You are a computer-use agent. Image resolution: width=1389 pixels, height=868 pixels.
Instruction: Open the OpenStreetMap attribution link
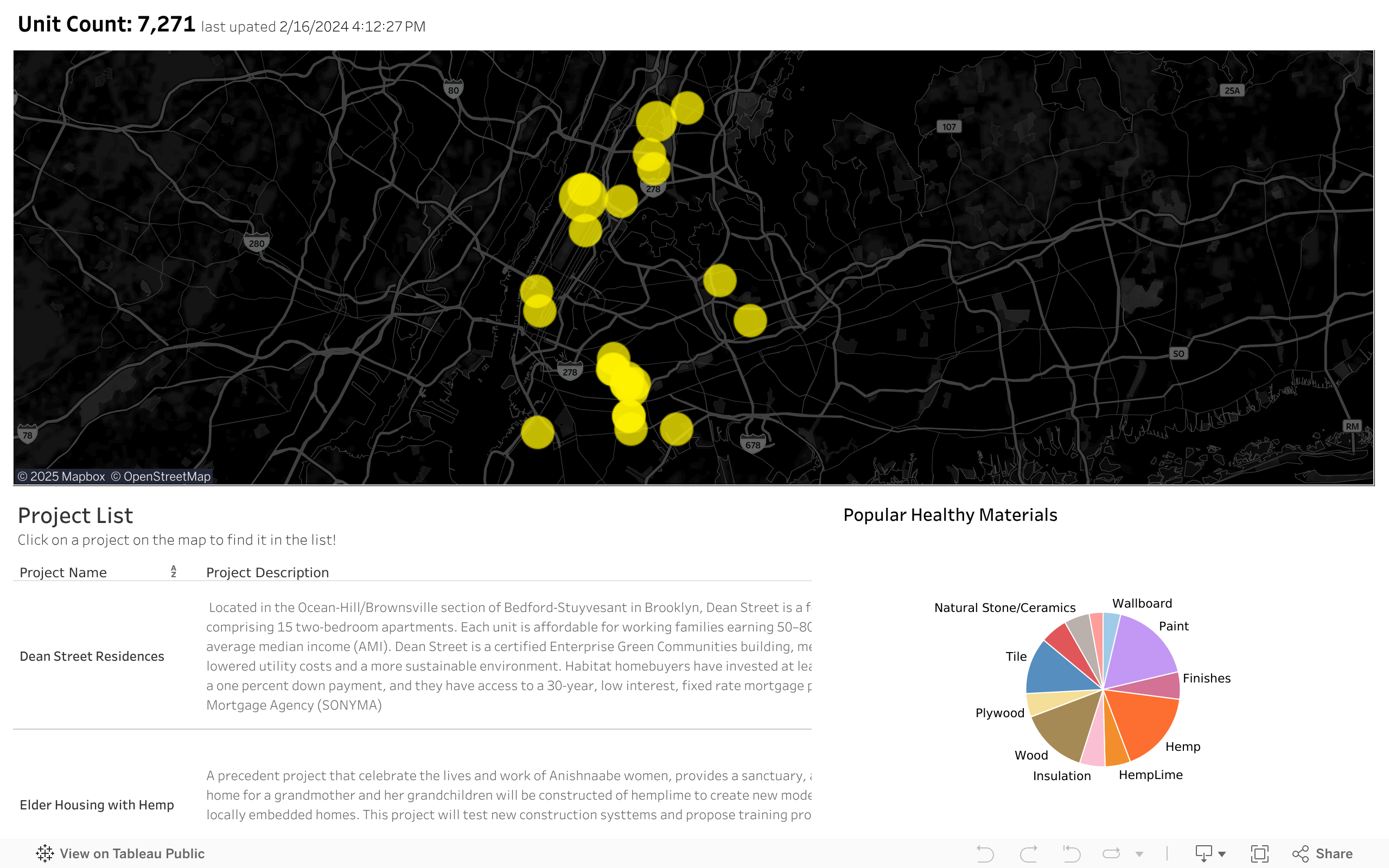(x=161, y=476)
